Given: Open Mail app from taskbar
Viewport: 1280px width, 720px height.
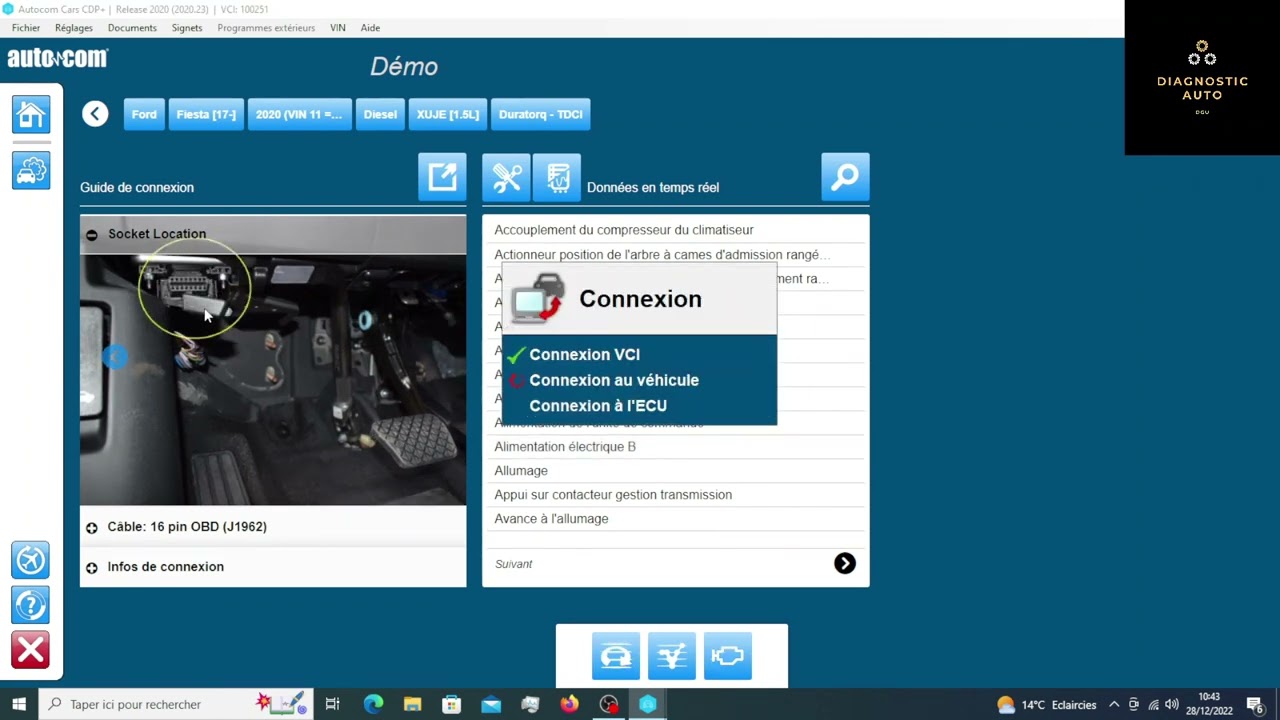Looking at the screenshot, I should 491,704.
